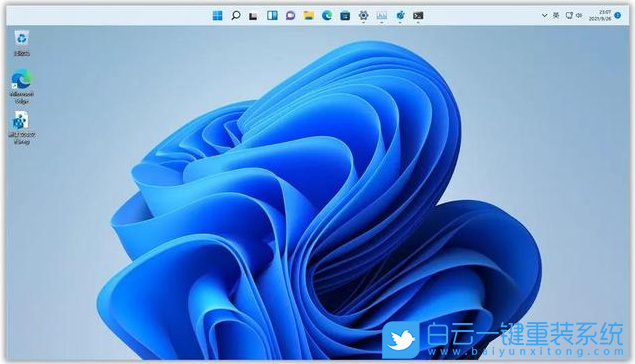Open network status tray icon
Viewport: 635px width, 364px height.
click(x=569, y=15)
